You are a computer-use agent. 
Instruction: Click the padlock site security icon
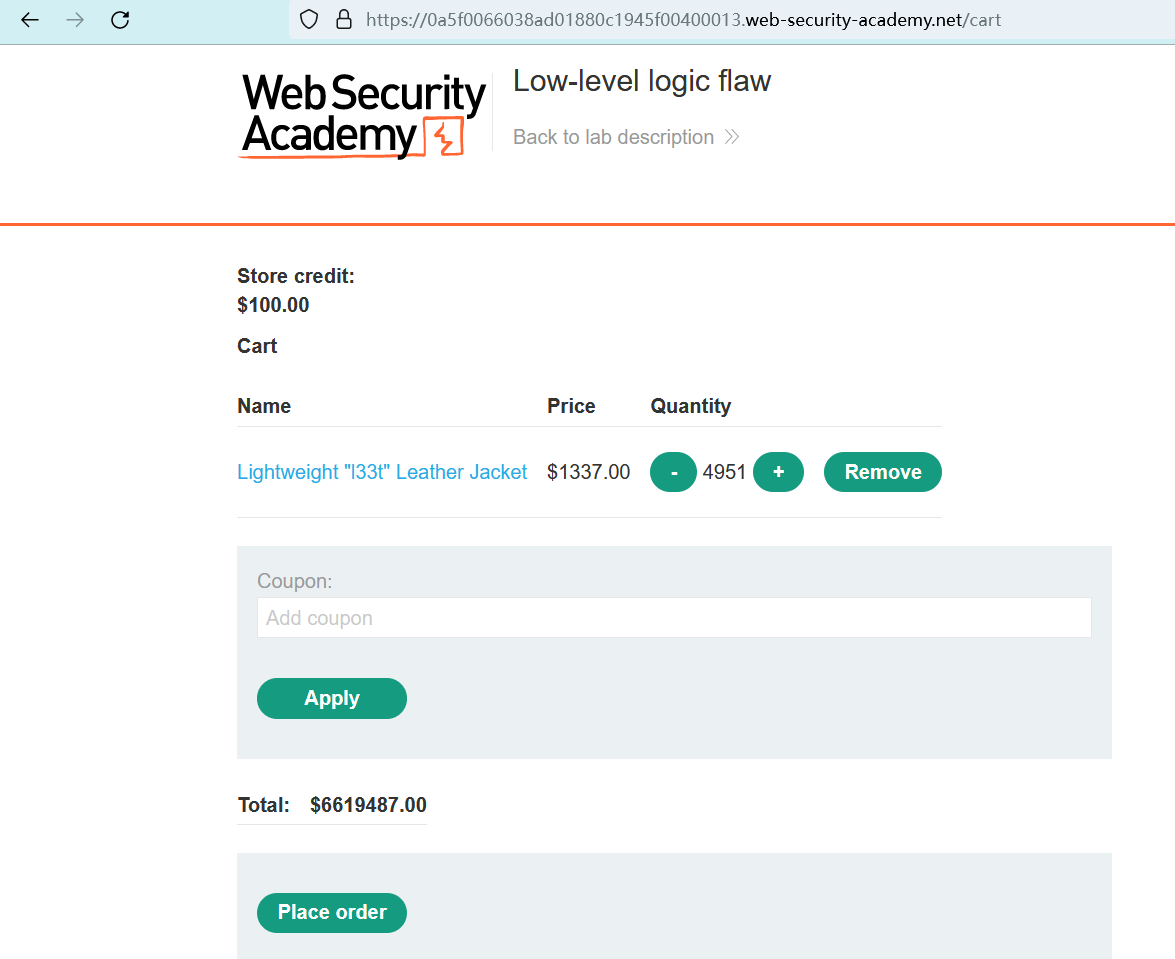click(x=343, y=20)
